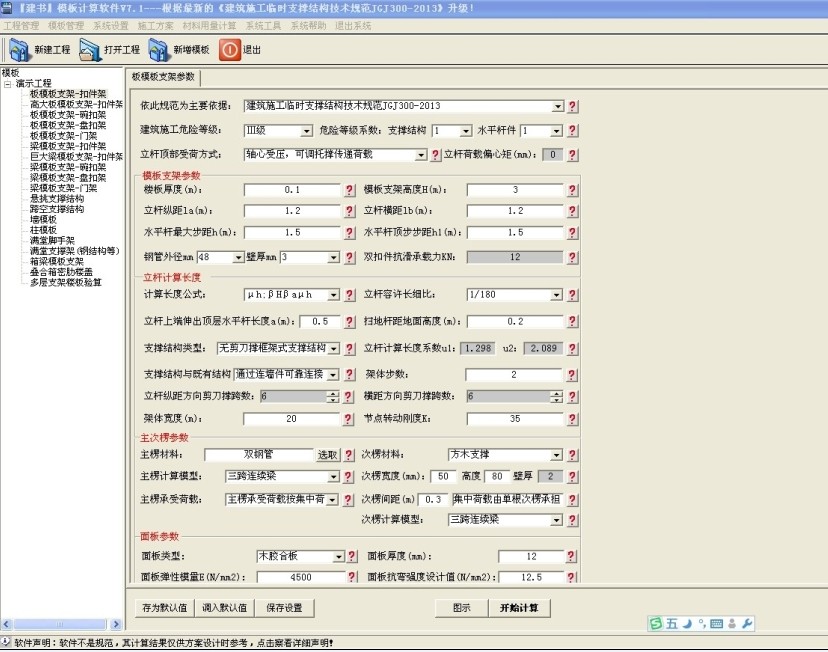Click the 保存设置 button
This screenshot has width=828, height=652.
tap(285, 608)
